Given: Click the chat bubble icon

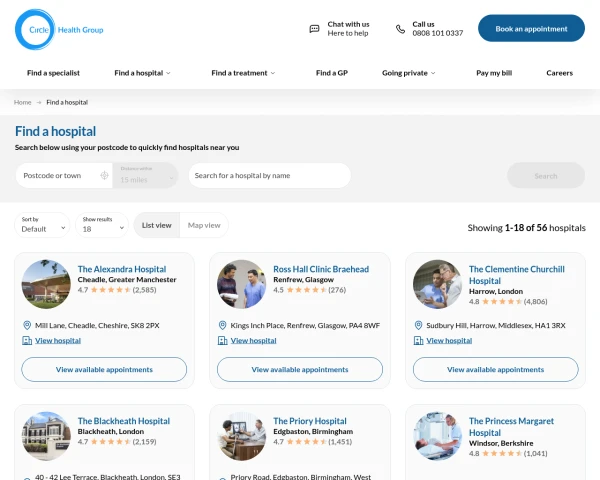Looking at the screenshot, I should (314, 29).
